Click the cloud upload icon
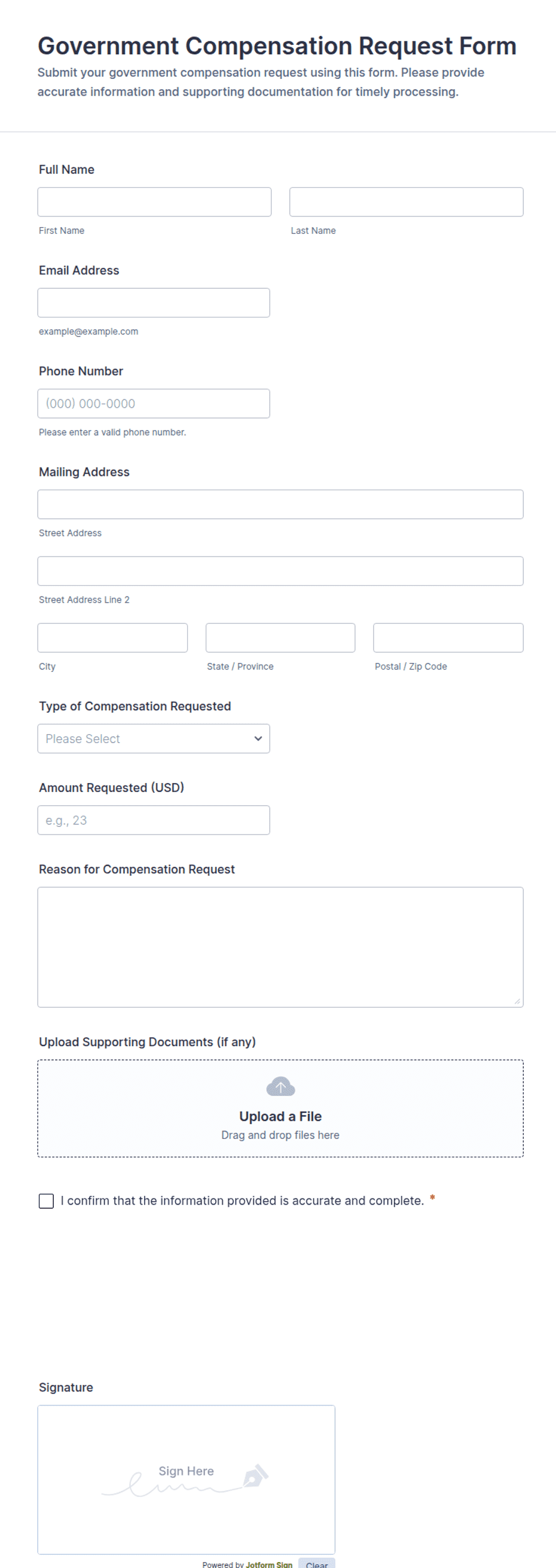 [280, 1087]
